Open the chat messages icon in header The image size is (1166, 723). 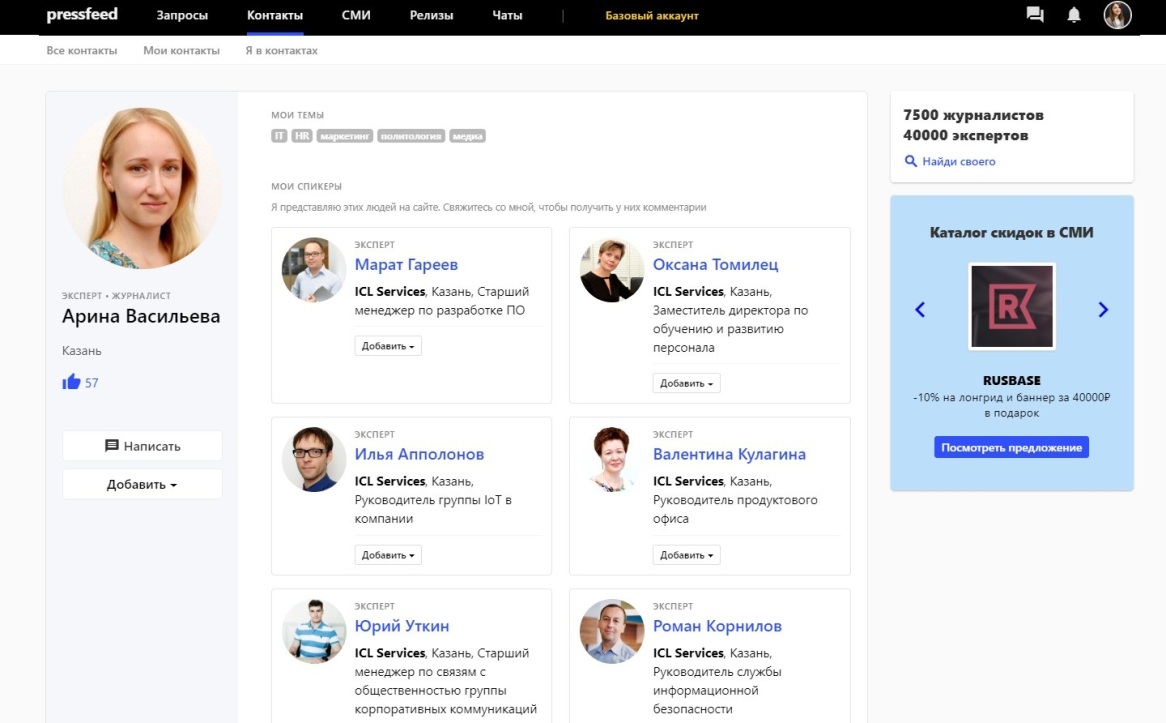pos(1035,15)
